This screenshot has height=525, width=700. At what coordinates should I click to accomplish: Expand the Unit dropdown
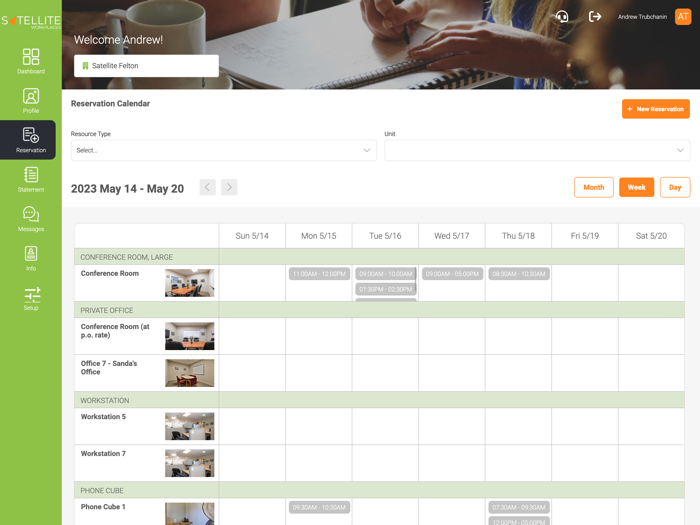[537, 150]
